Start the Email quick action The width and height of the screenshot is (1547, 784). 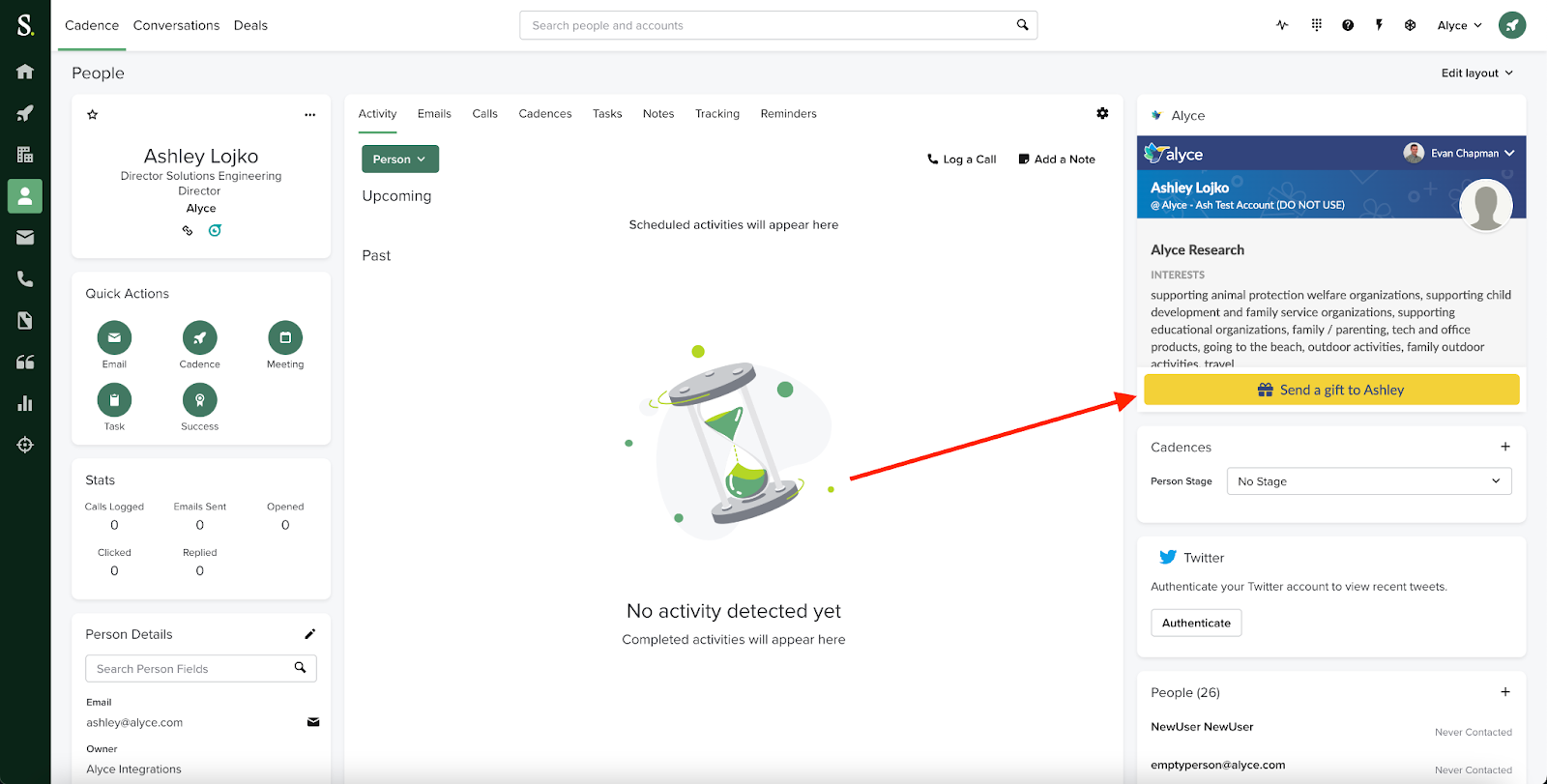[114, 337]
